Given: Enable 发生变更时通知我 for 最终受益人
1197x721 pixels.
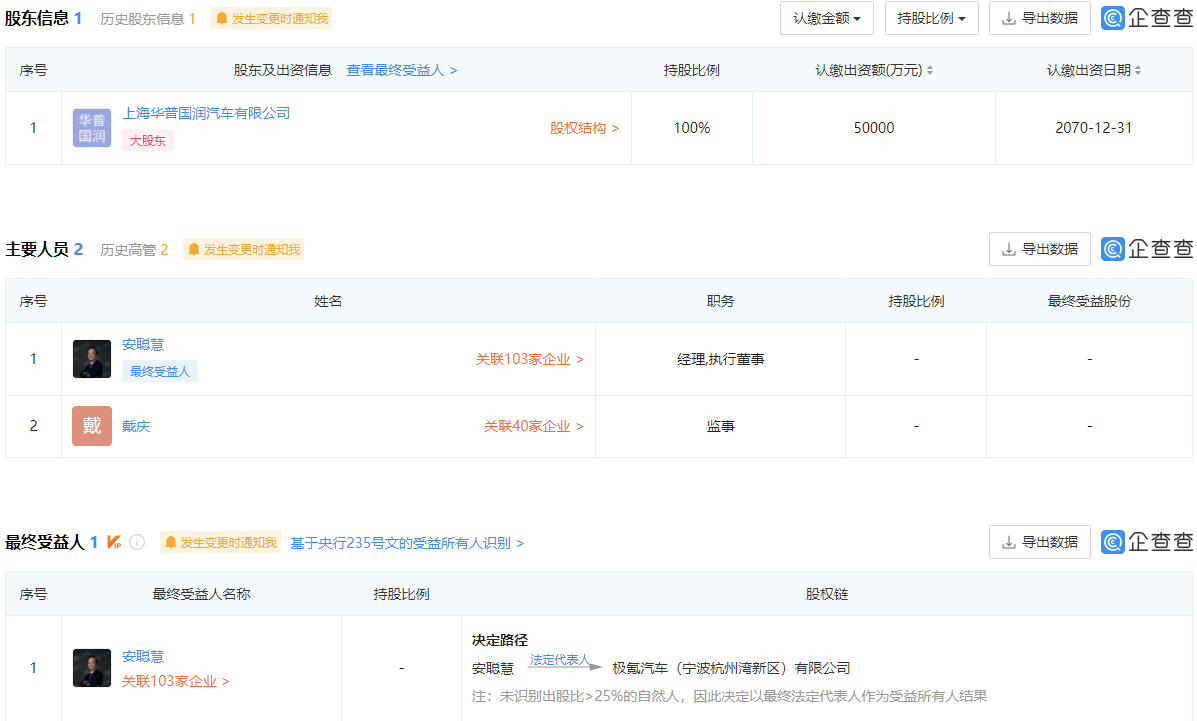Looking at the screenshot, I should [x=220, y=542].
